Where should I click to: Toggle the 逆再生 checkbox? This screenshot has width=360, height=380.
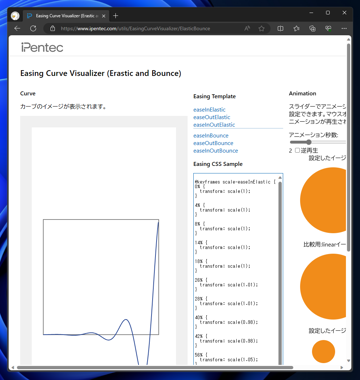click(x=297, y=151)
